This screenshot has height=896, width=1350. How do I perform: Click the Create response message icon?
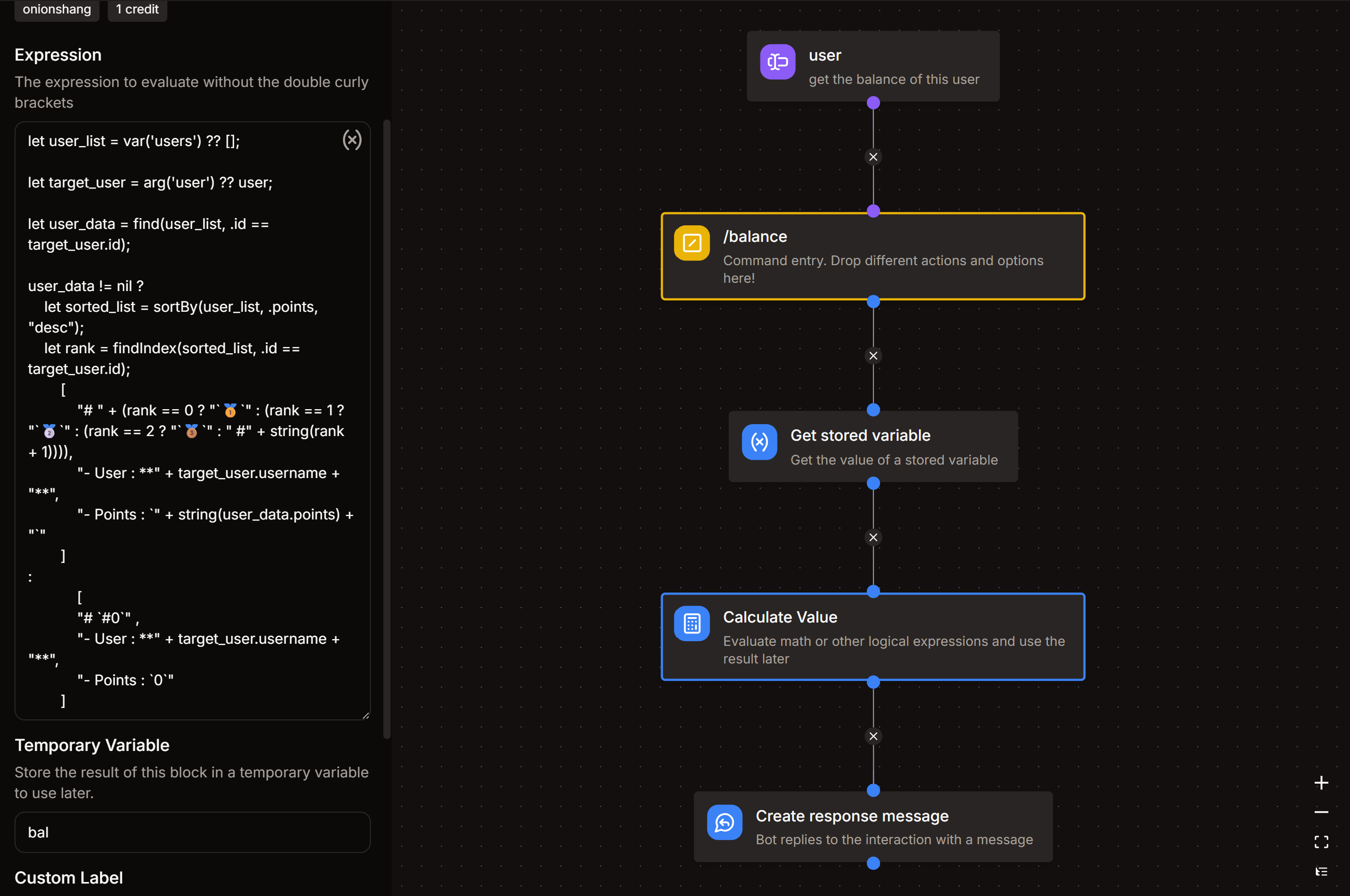[x=724, y=822]
